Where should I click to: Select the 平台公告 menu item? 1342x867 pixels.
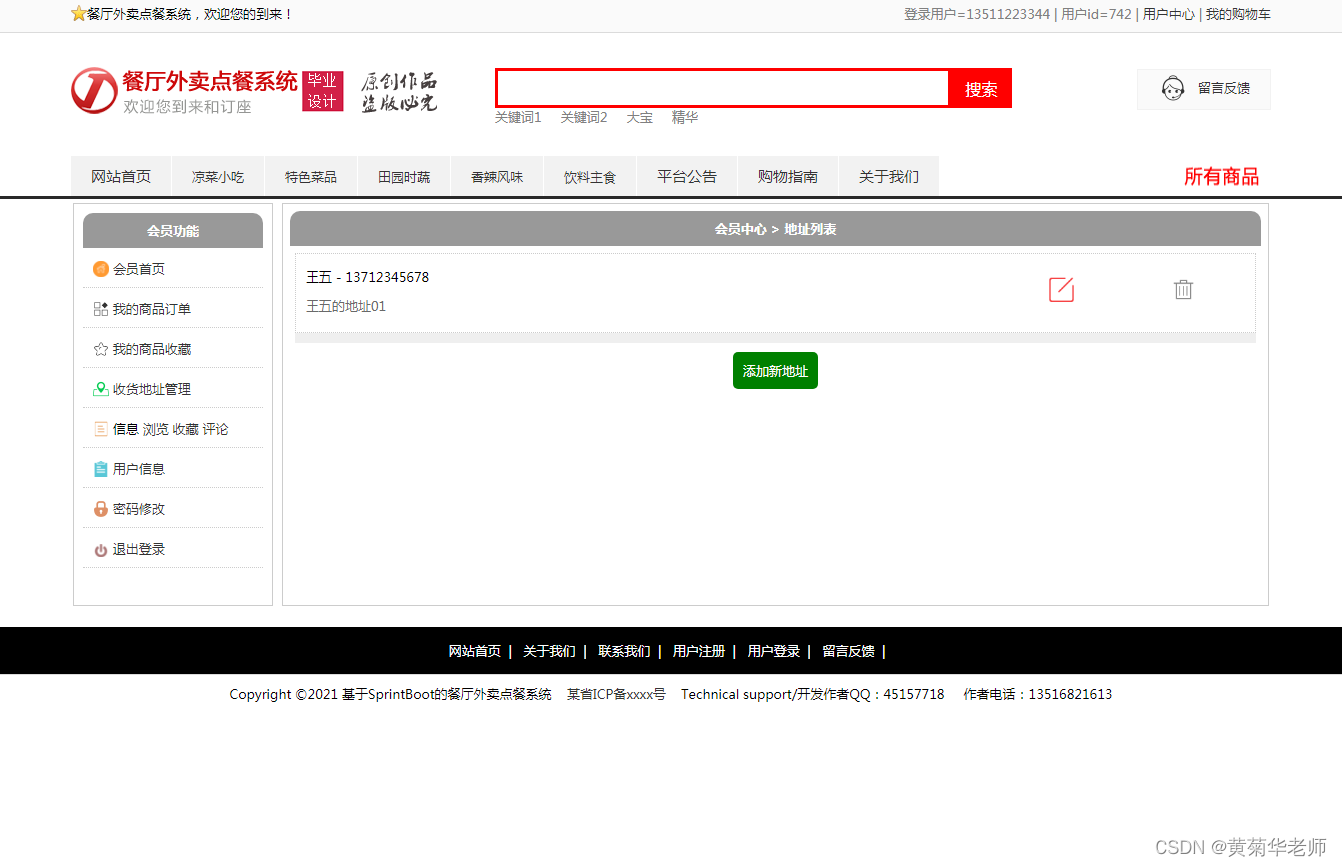686,176
